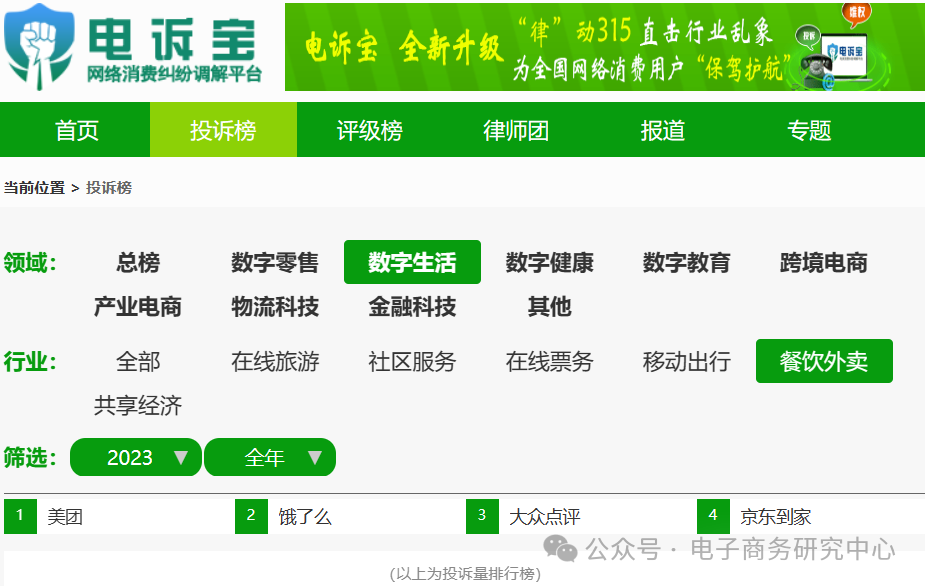Select the 律师团 navigation item
This screenshot has height=586, width=925.
click(x=514, y=130)
